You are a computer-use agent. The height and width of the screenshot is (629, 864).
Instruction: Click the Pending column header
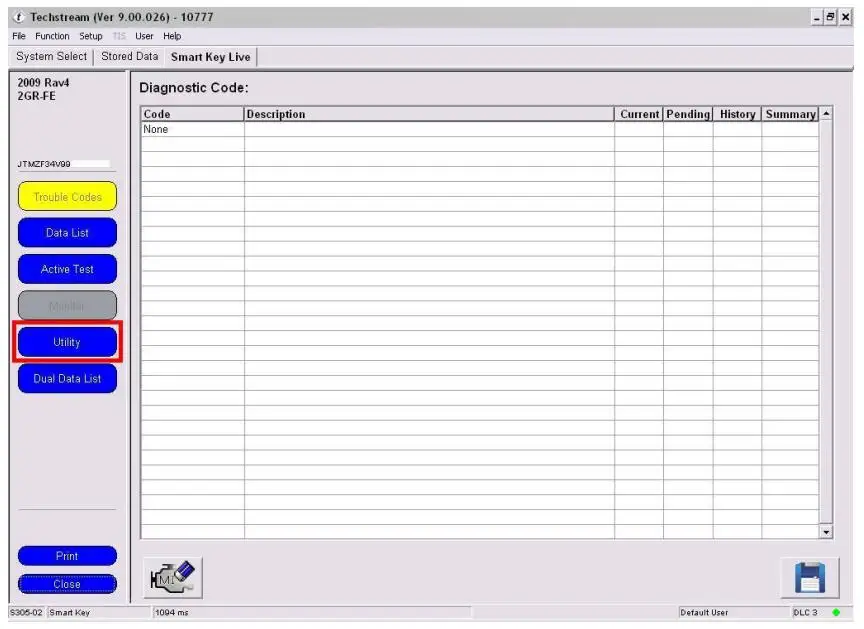(688, 114)
